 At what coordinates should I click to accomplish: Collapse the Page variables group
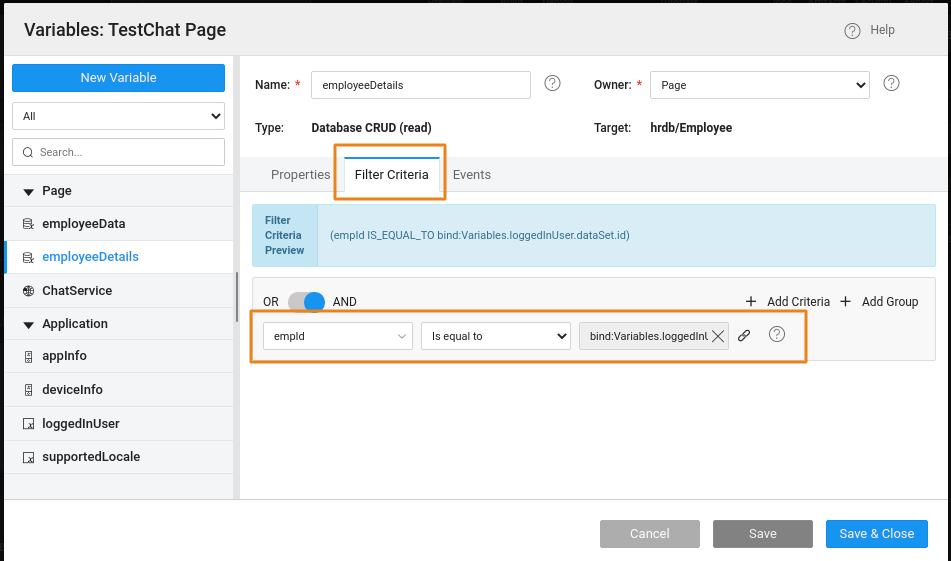tap(28, 191)
